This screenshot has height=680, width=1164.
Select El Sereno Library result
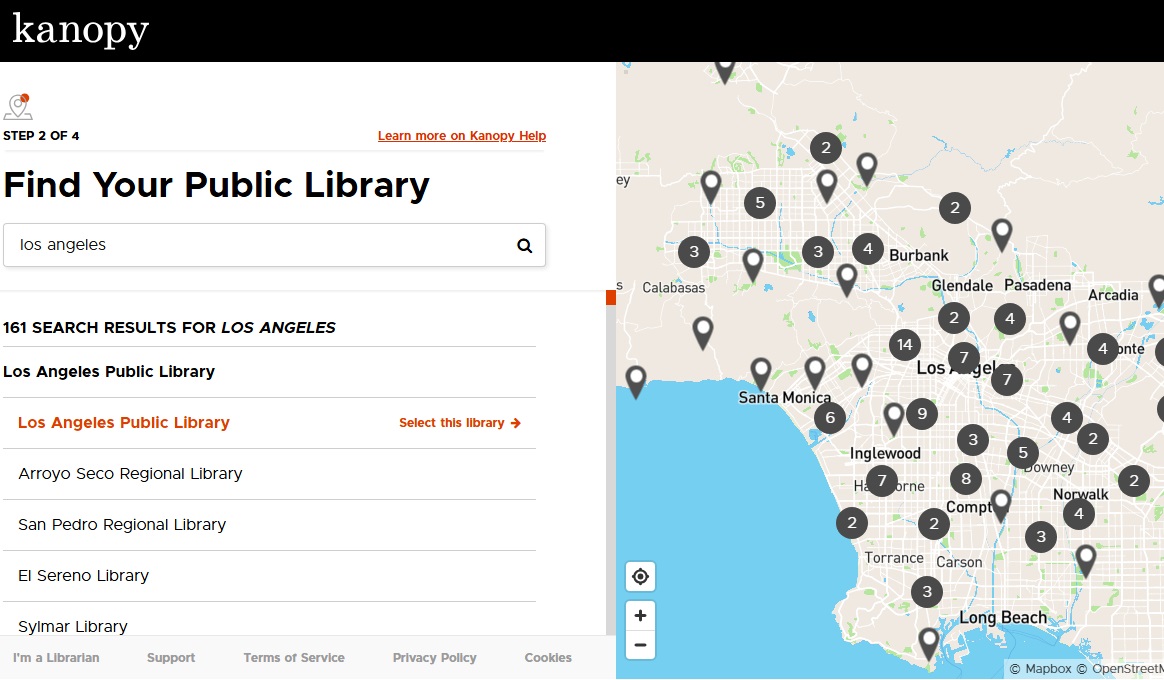(83, 576)
